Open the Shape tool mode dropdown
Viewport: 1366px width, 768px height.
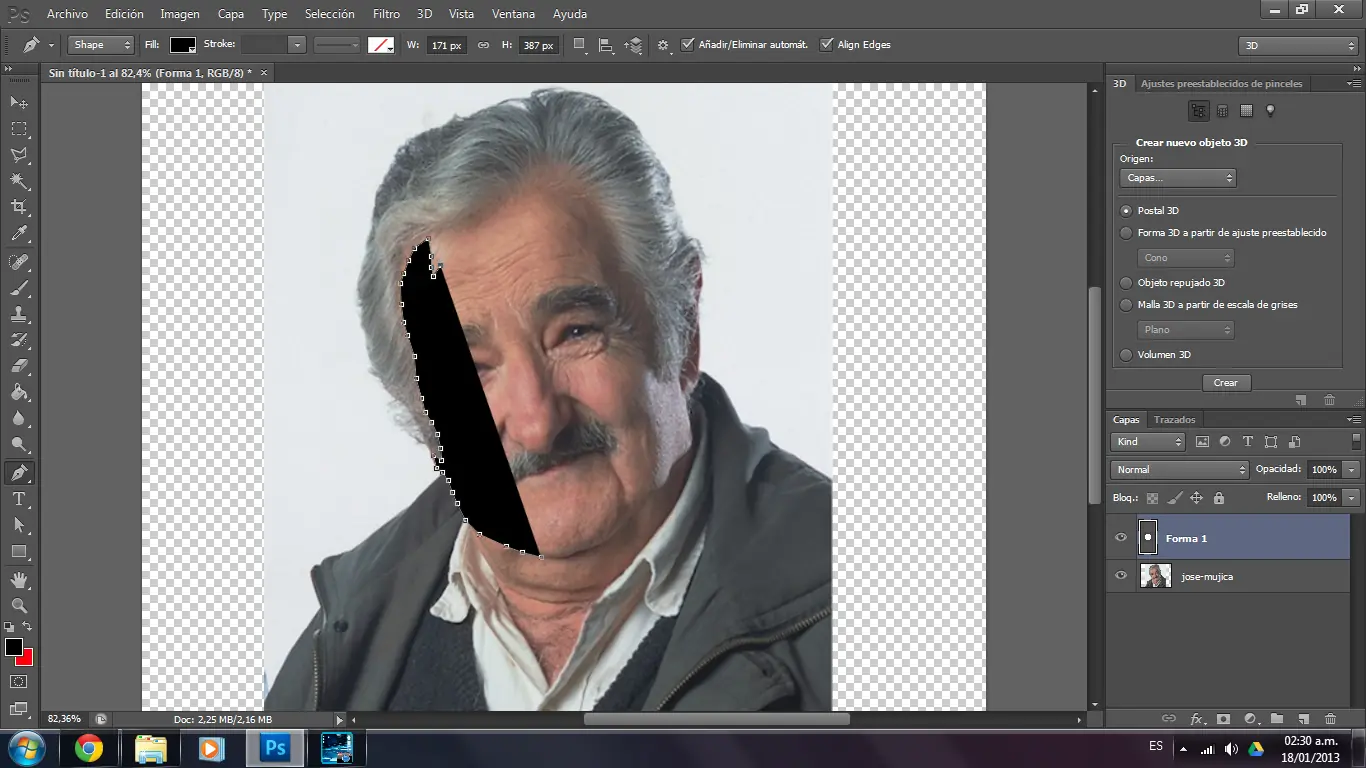click(101, 45)
